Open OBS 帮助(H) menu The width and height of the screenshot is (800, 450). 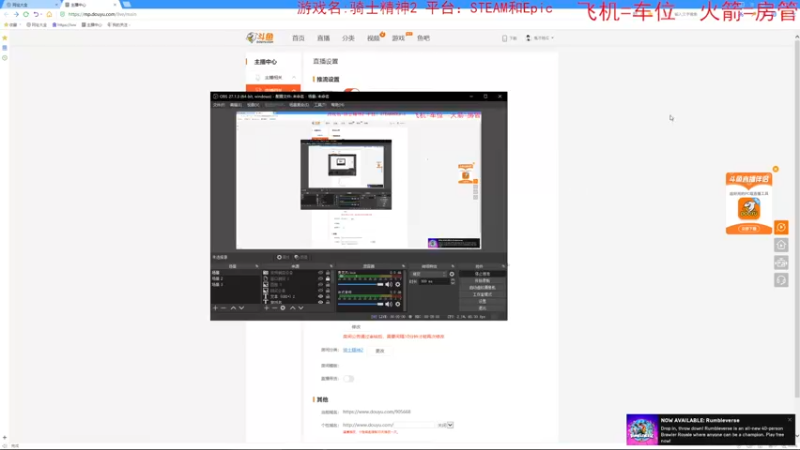tap(337, 105)
